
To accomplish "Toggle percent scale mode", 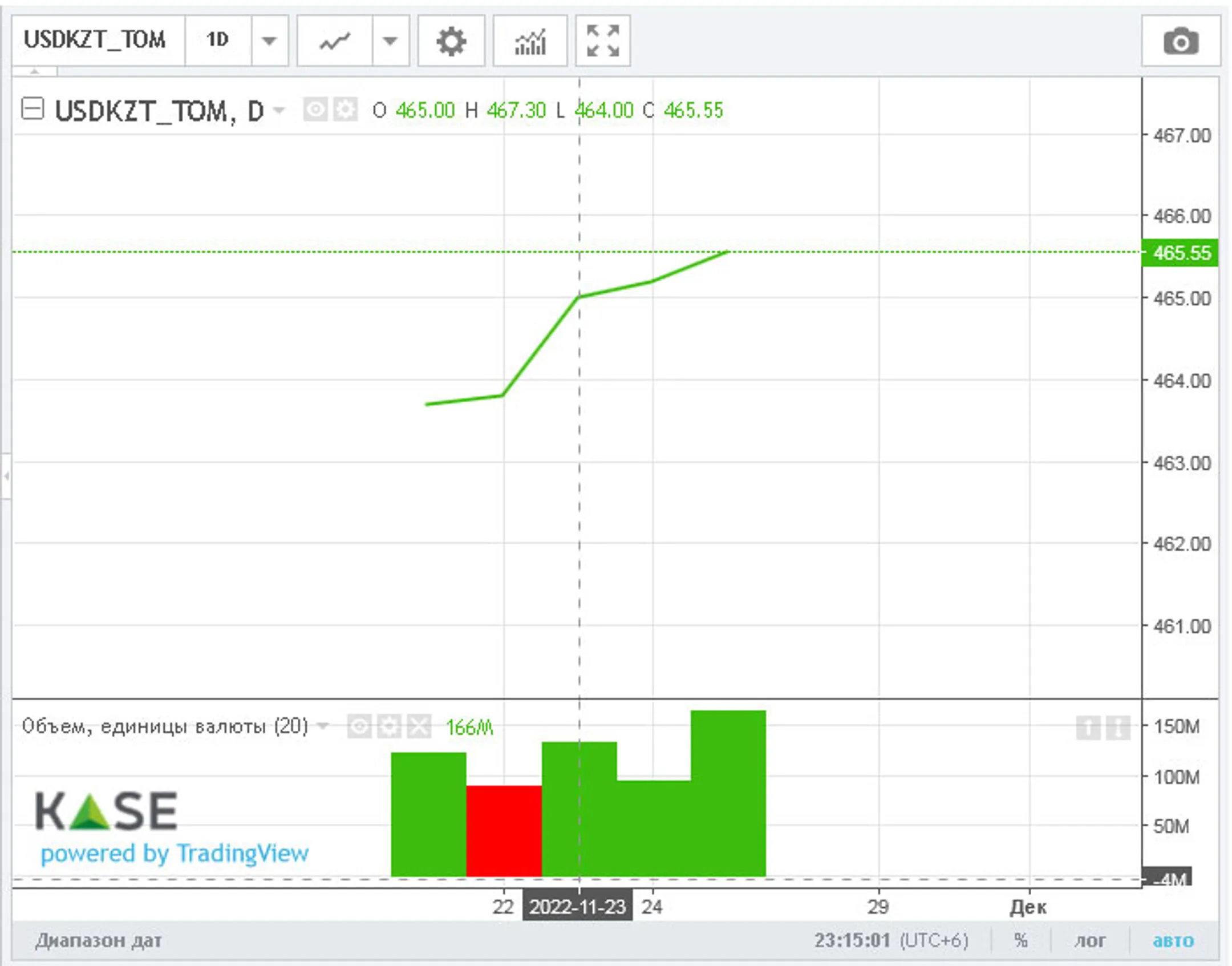I will coord(1021,940).
